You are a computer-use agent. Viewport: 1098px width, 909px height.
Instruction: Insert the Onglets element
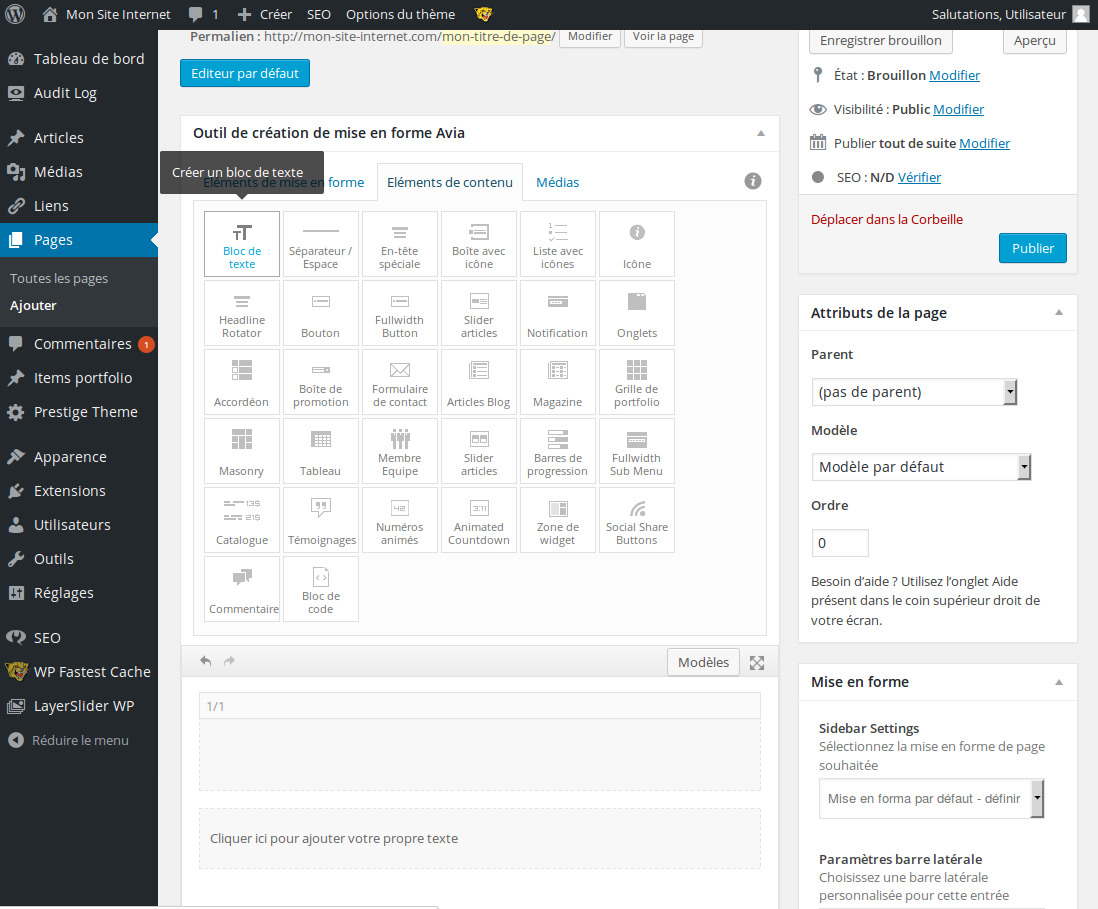point(637,313)
